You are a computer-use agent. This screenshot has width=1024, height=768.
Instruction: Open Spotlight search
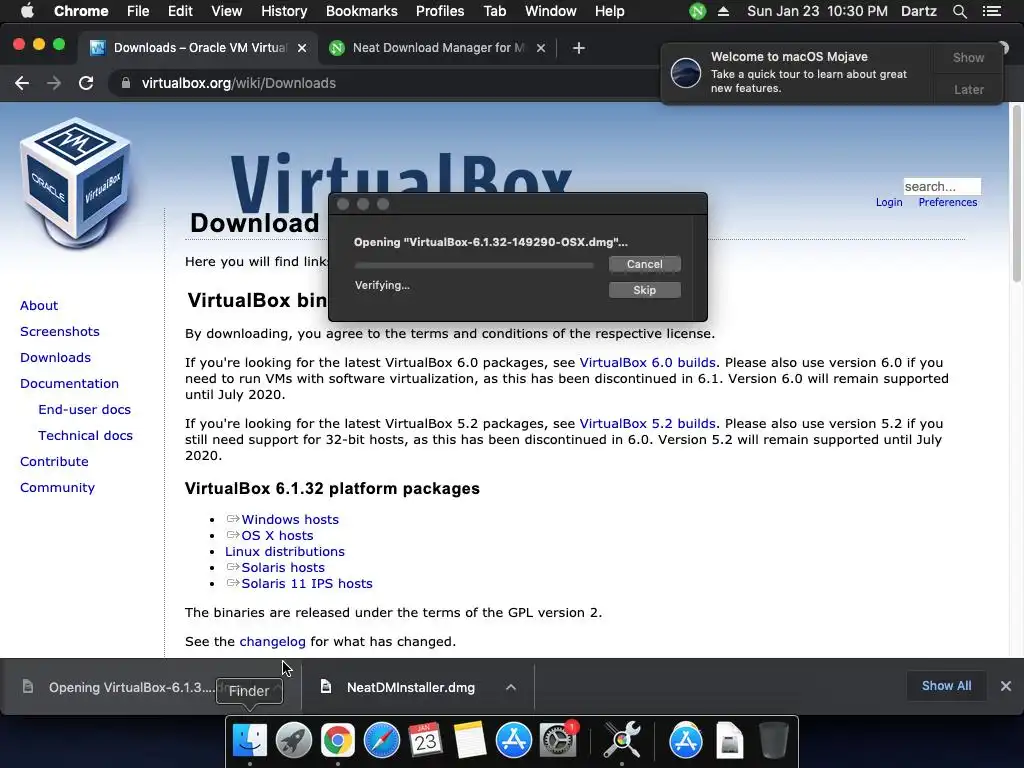tap(959, 11)
